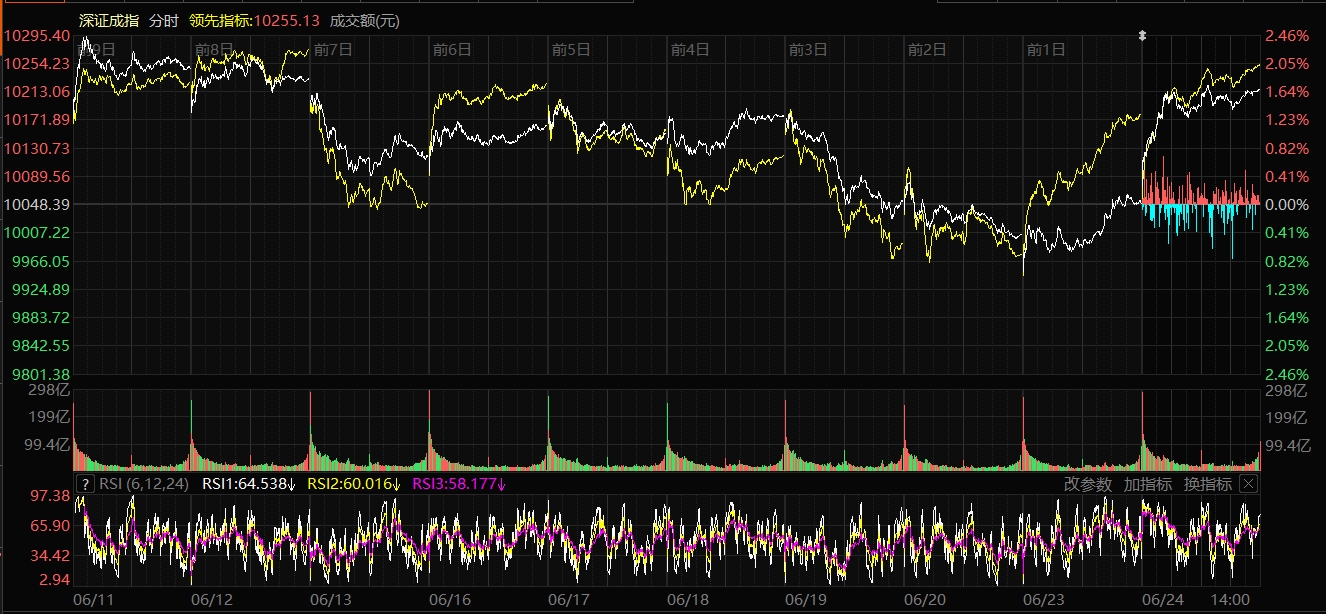The image size is (1326, 614).
Task: Click the left 199亿 volume axis label
Action: pos(51,416)
